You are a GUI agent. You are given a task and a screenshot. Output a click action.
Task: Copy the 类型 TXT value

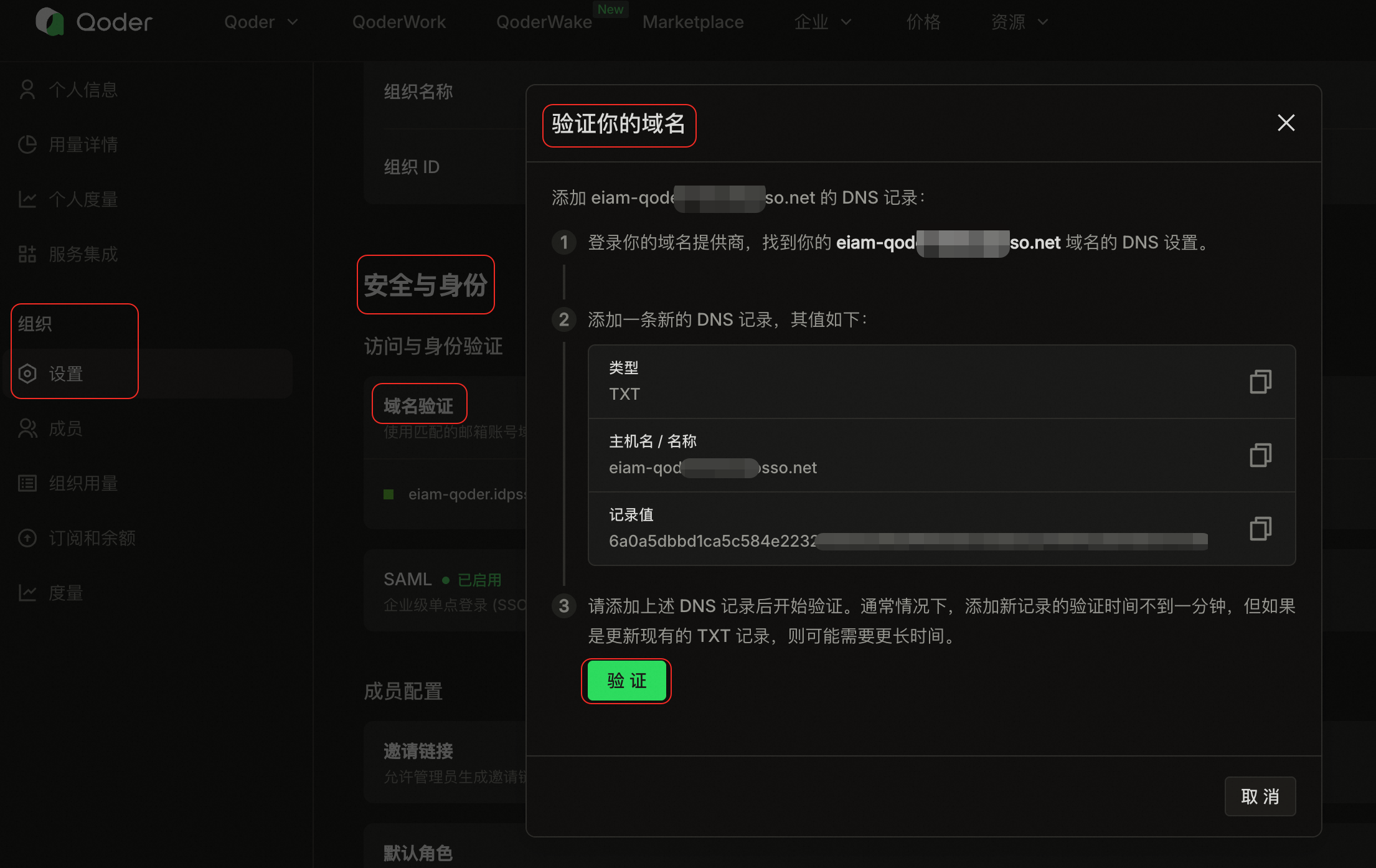point(1261,382)
